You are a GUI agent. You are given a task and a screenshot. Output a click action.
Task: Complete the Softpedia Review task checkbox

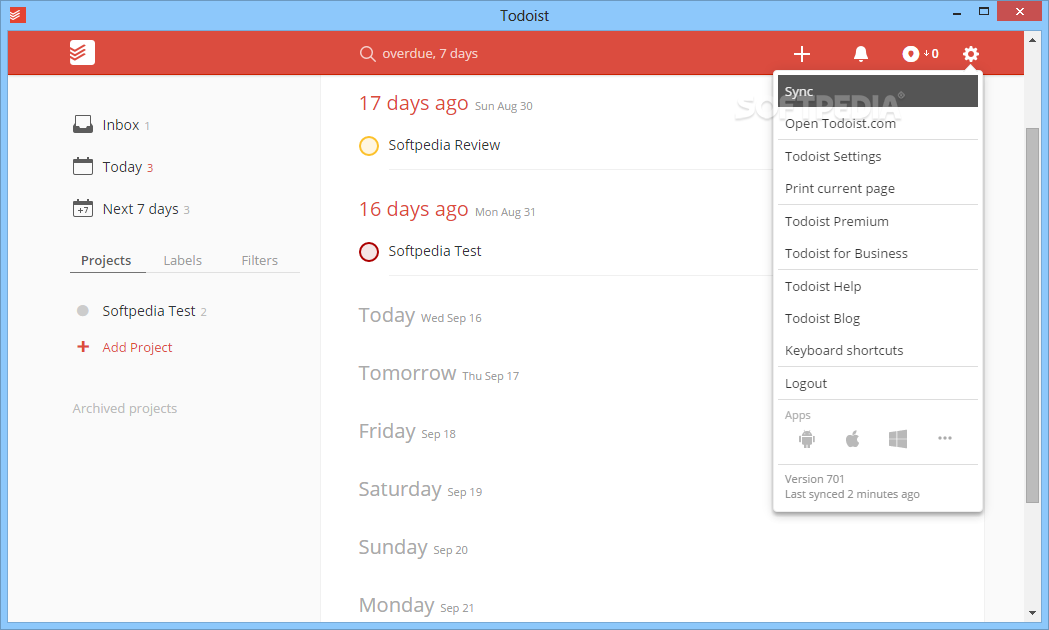tap(369, 146)
